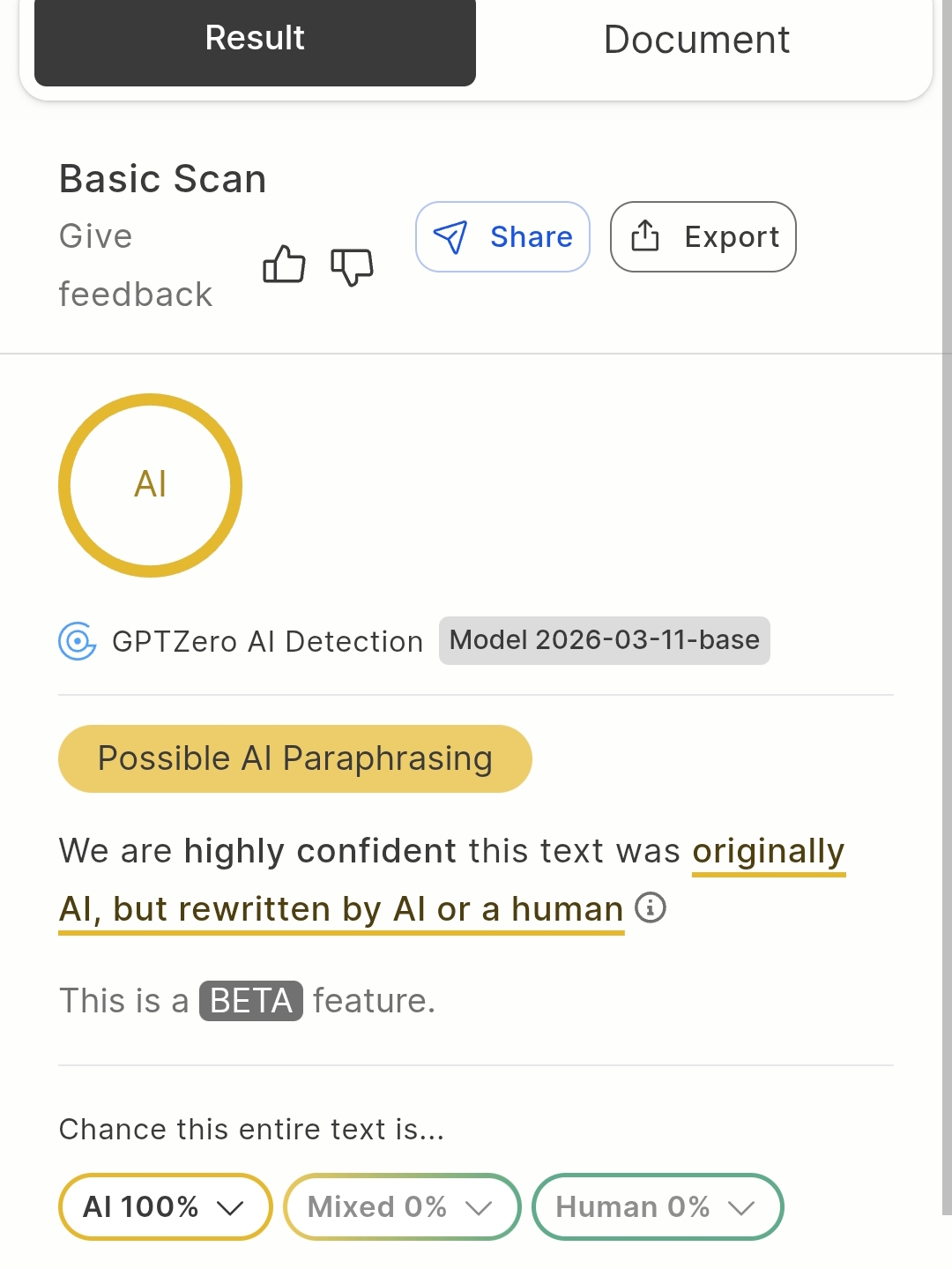This screenshot has width=952, height=1269.
Task: Click the GPTZero logo icon
Action: coord(78,641)
